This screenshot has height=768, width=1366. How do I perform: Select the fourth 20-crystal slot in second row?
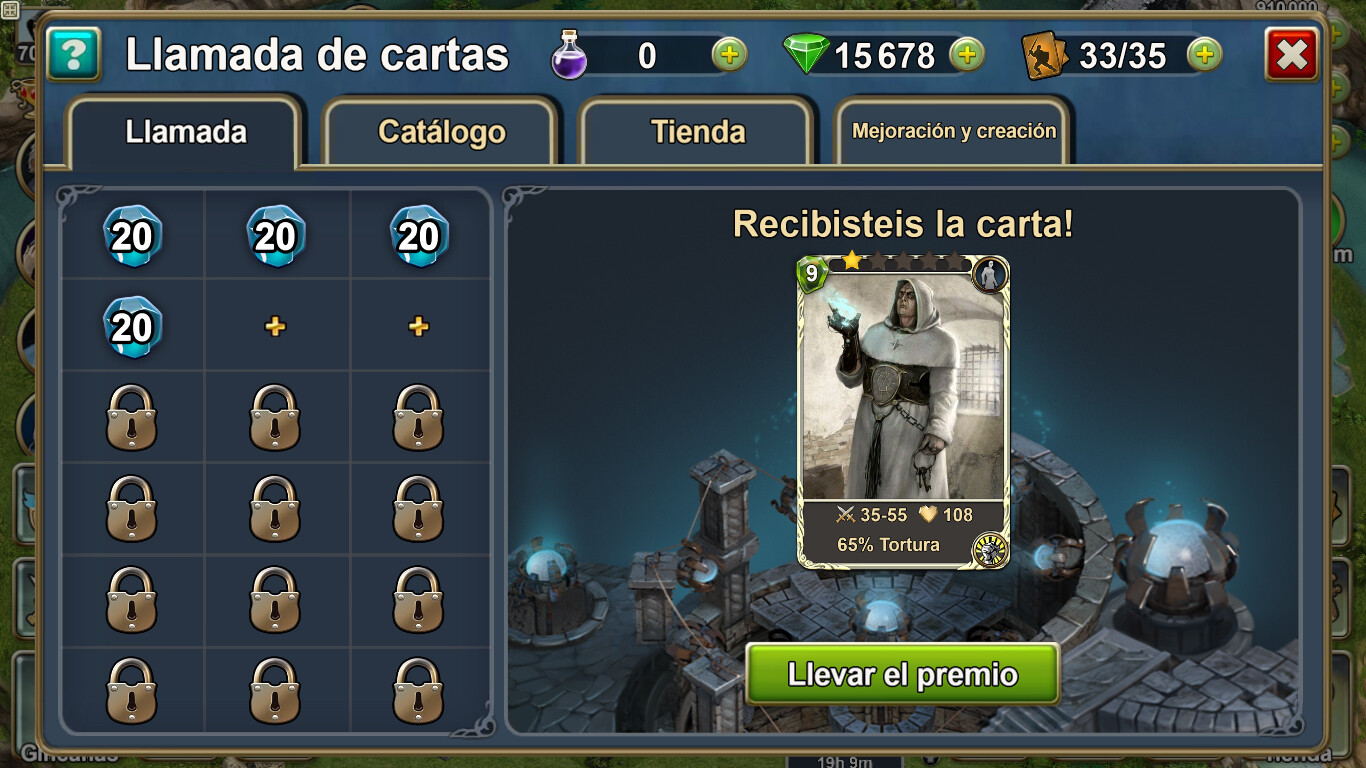tap(132, 327)
